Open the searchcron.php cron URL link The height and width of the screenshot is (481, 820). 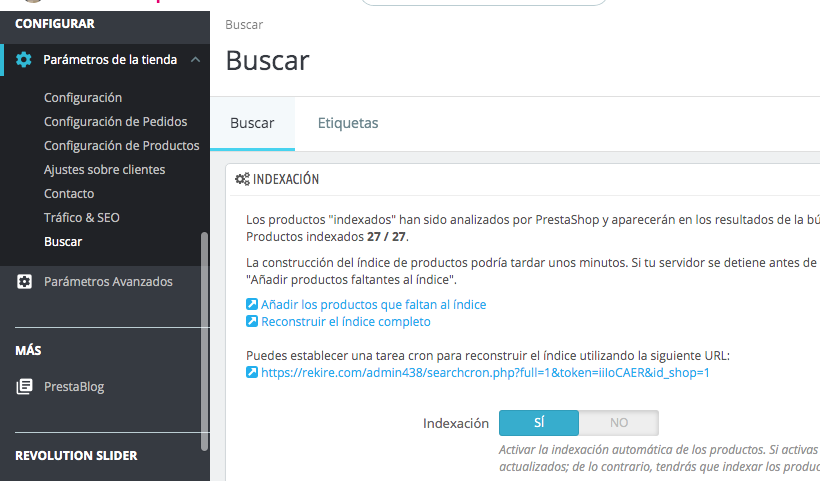485,372
